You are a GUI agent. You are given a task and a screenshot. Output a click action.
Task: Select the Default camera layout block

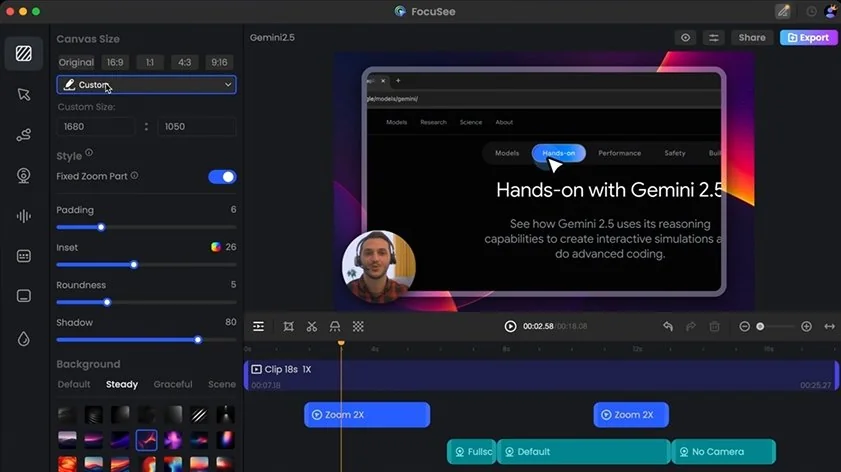(584, 452)
